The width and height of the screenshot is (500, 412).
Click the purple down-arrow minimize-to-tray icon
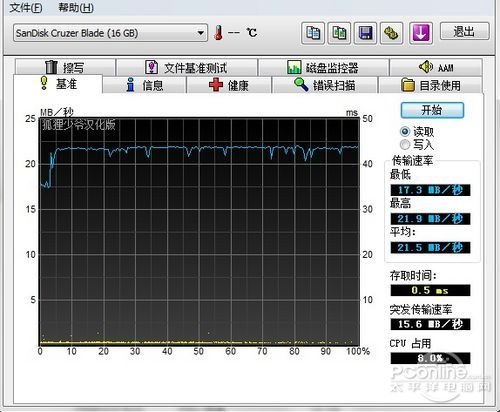(421, 33)
